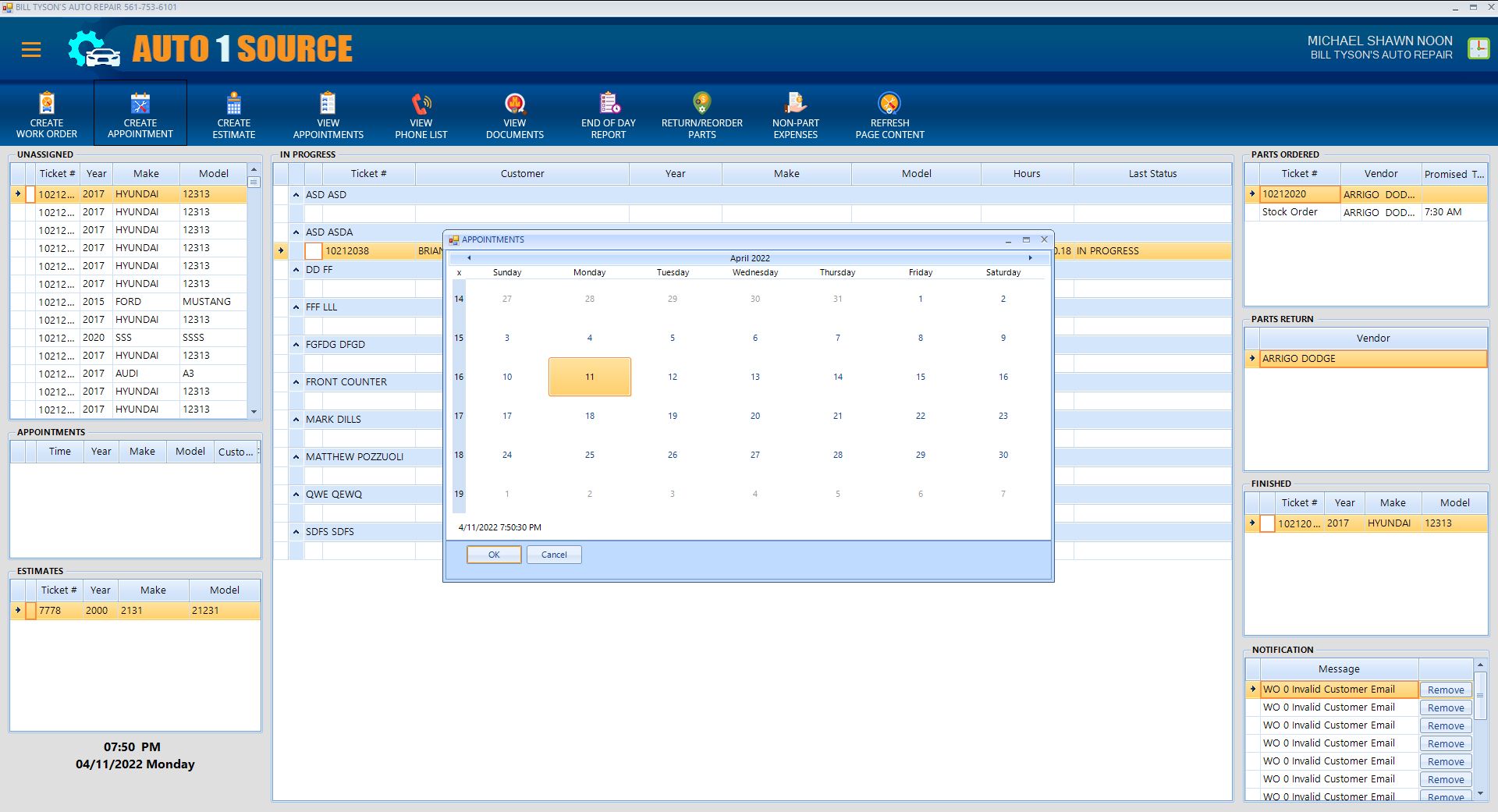Select April 20 in the calendar
1498x812 pixels.
[x=754, y=416]
